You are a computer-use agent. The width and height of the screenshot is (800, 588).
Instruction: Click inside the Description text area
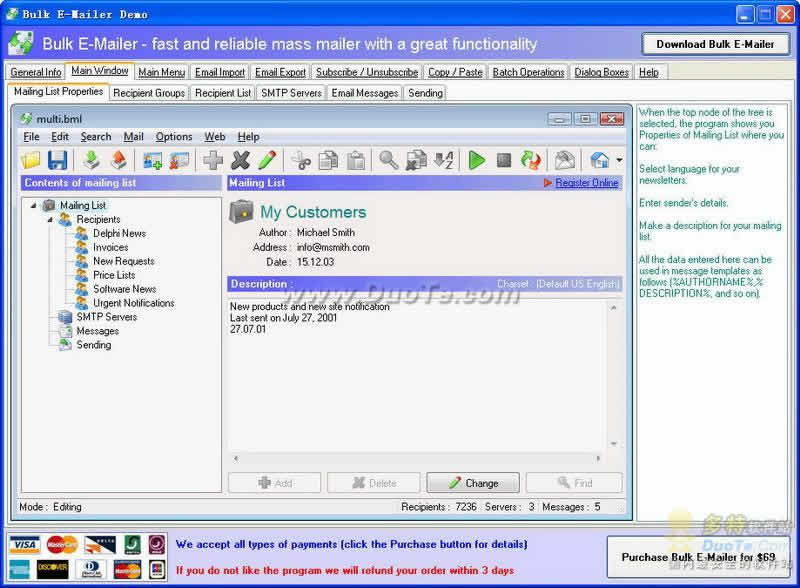(x=417, y=375)
